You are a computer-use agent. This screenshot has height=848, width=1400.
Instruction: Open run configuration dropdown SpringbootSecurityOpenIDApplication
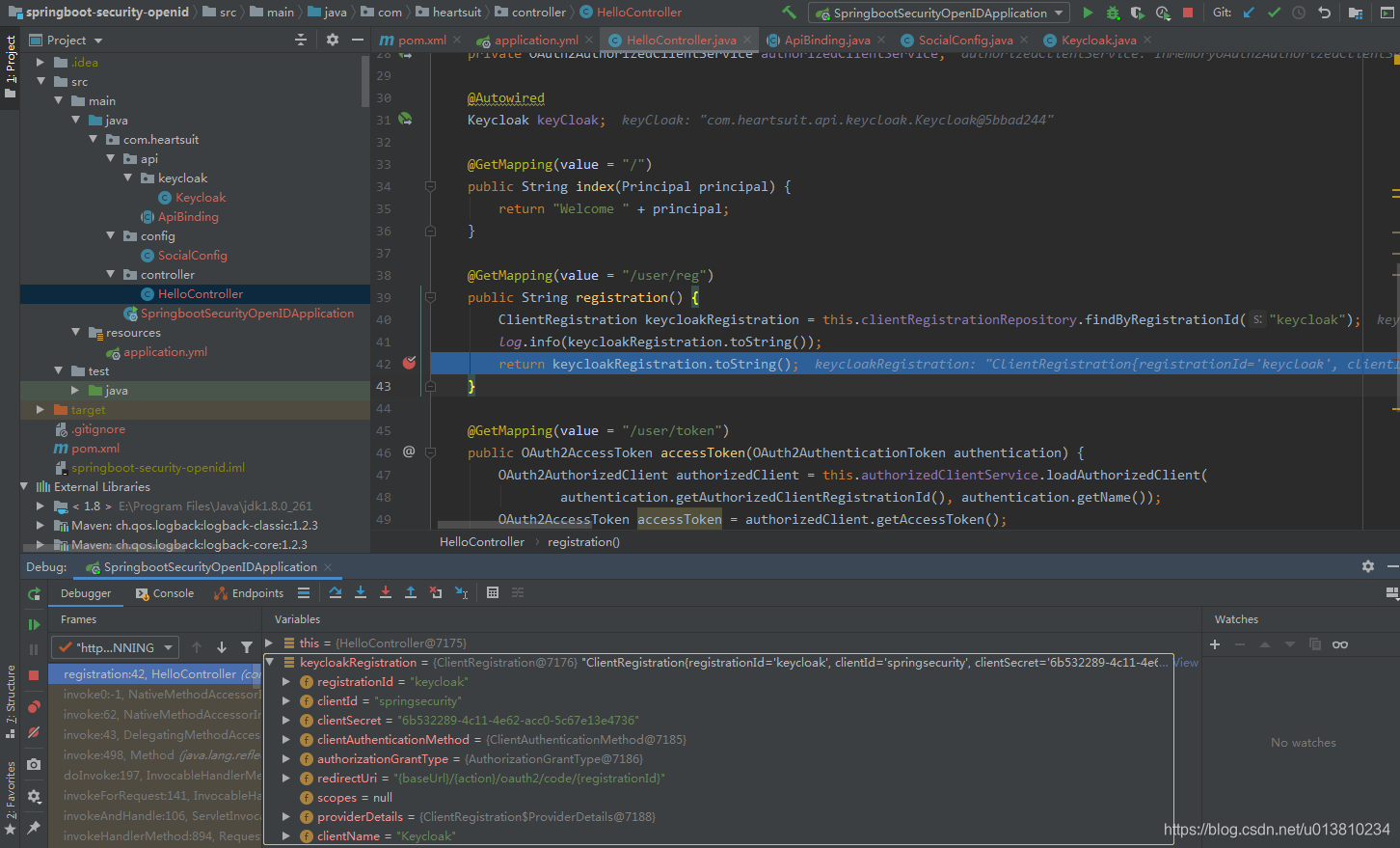tap(940, 13)
